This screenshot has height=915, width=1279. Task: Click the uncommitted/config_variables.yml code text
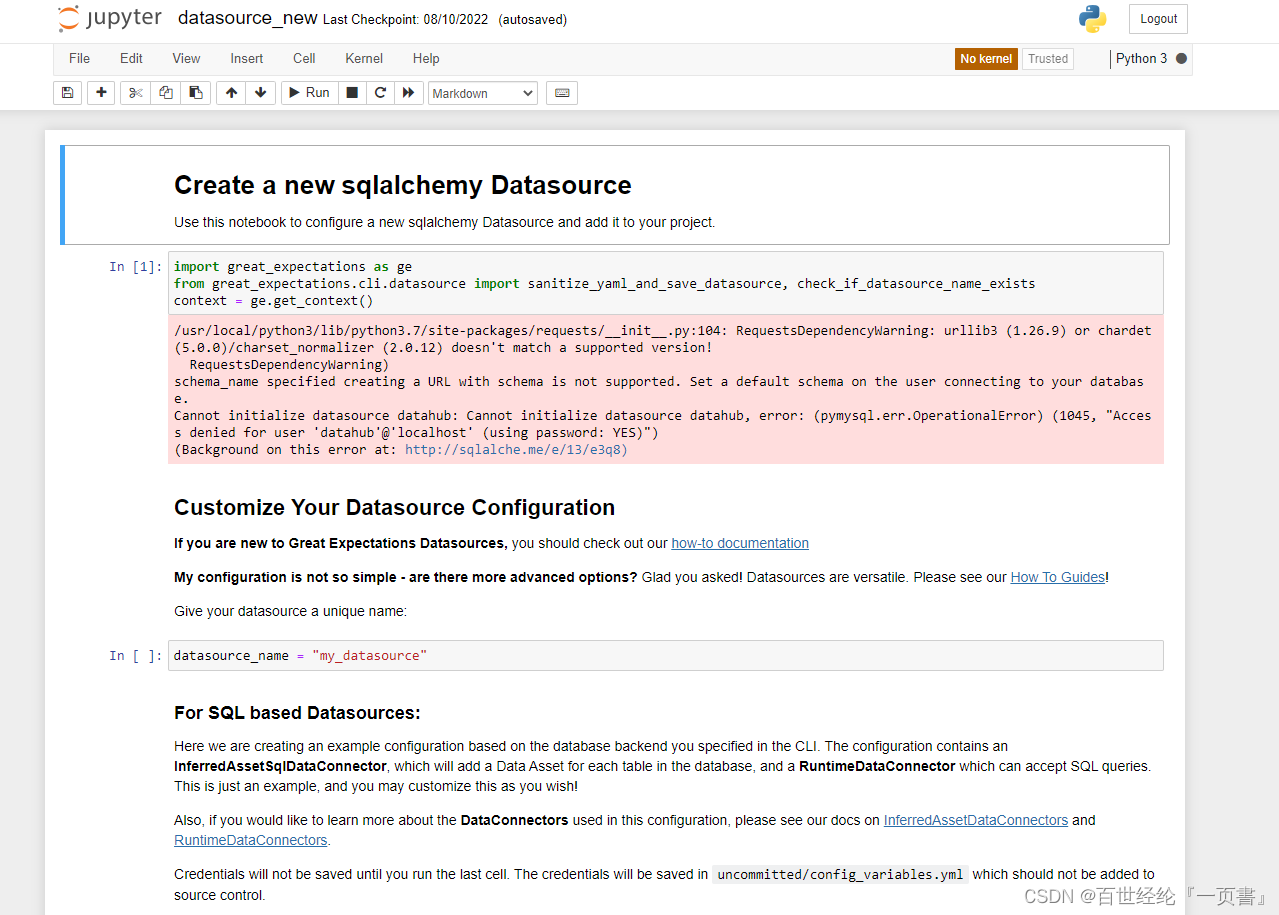coord(840,874)
